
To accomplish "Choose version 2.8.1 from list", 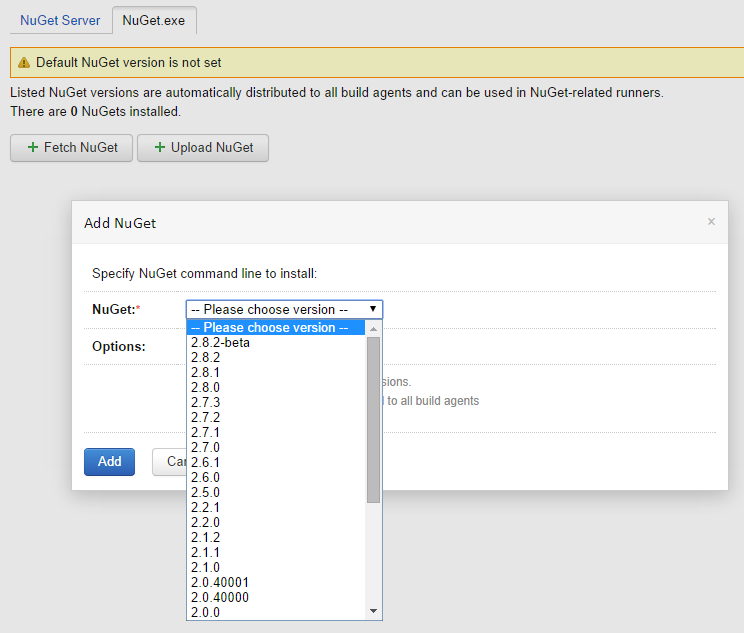I will click(x=276, y=372).
